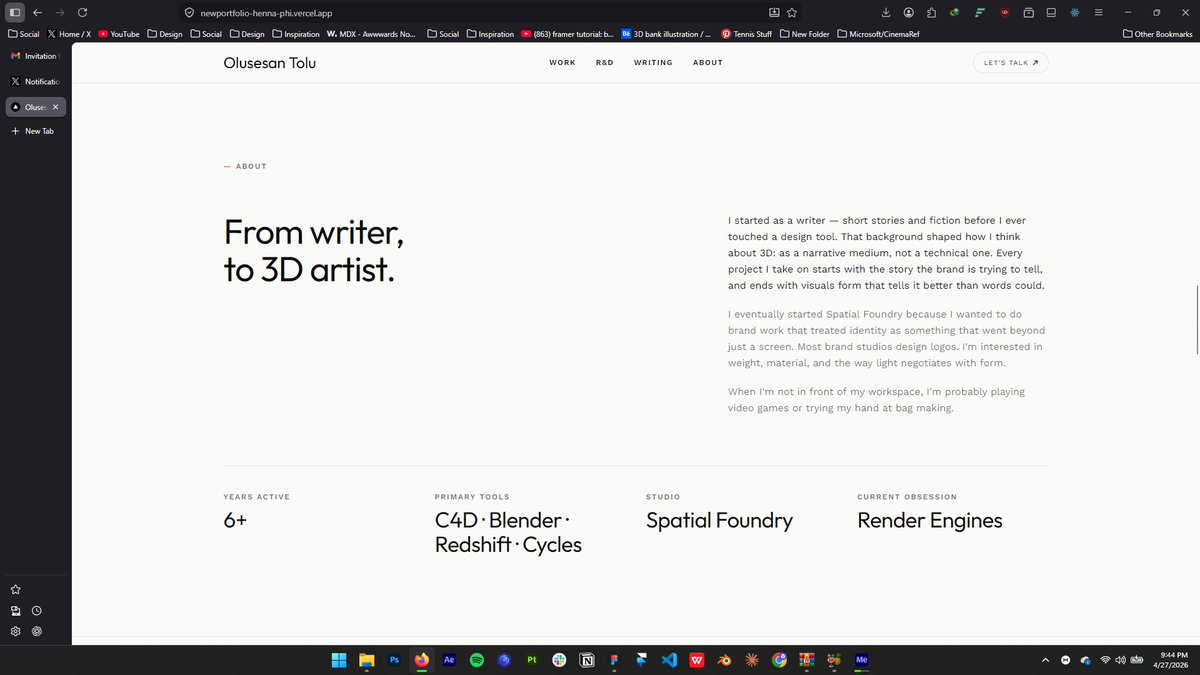Go to the WORK nav item
This screenshot has width=1200, height=675.
click(562, 63)
